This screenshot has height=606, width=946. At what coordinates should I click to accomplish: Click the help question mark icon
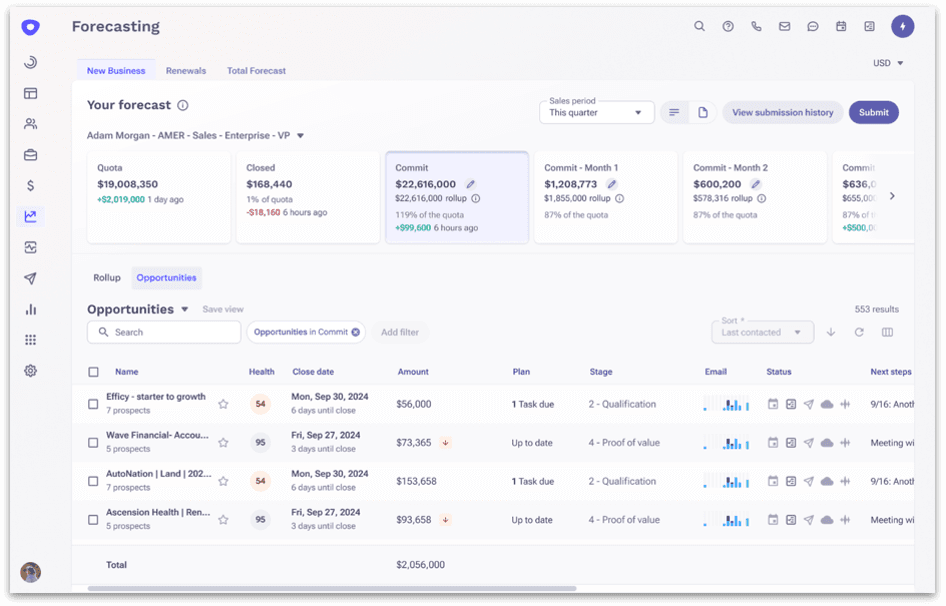728,27
